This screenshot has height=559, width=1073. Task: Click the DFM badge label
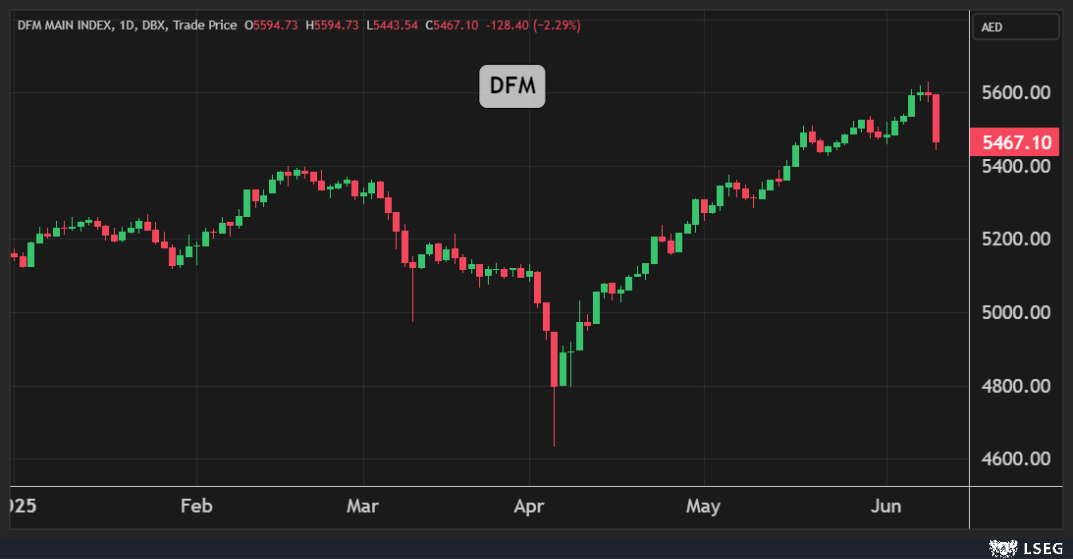[x=512, y=87]
